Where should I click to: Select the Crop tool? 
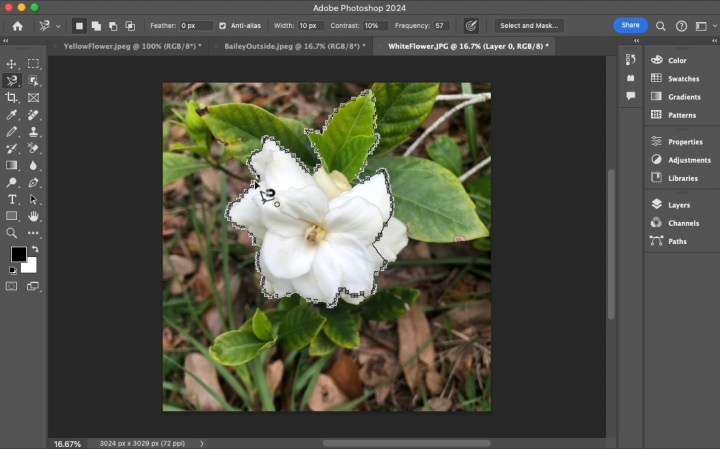(x=12, y=97)
